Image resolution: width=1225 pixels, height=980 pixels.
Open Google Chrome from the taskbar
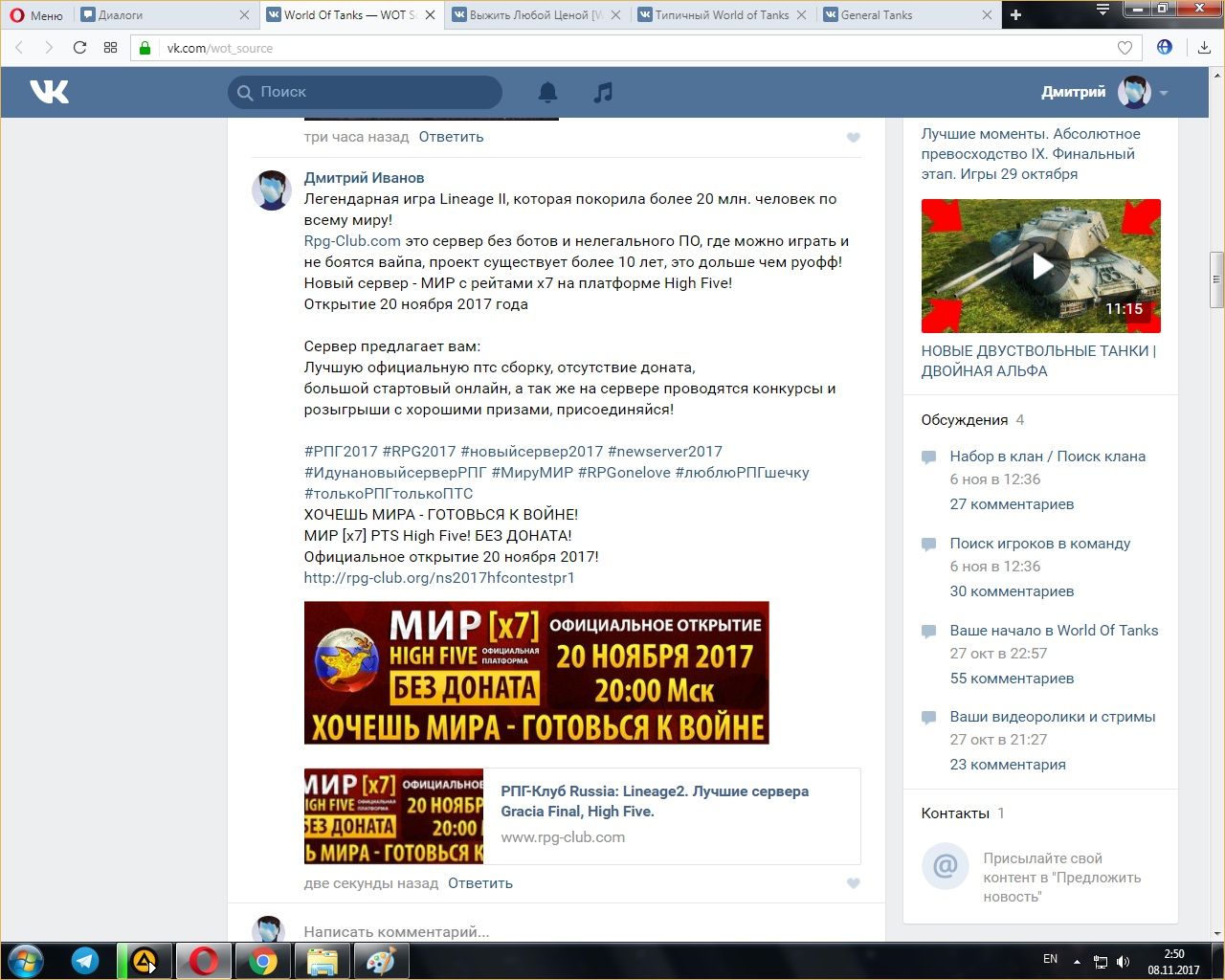point(263,961)
